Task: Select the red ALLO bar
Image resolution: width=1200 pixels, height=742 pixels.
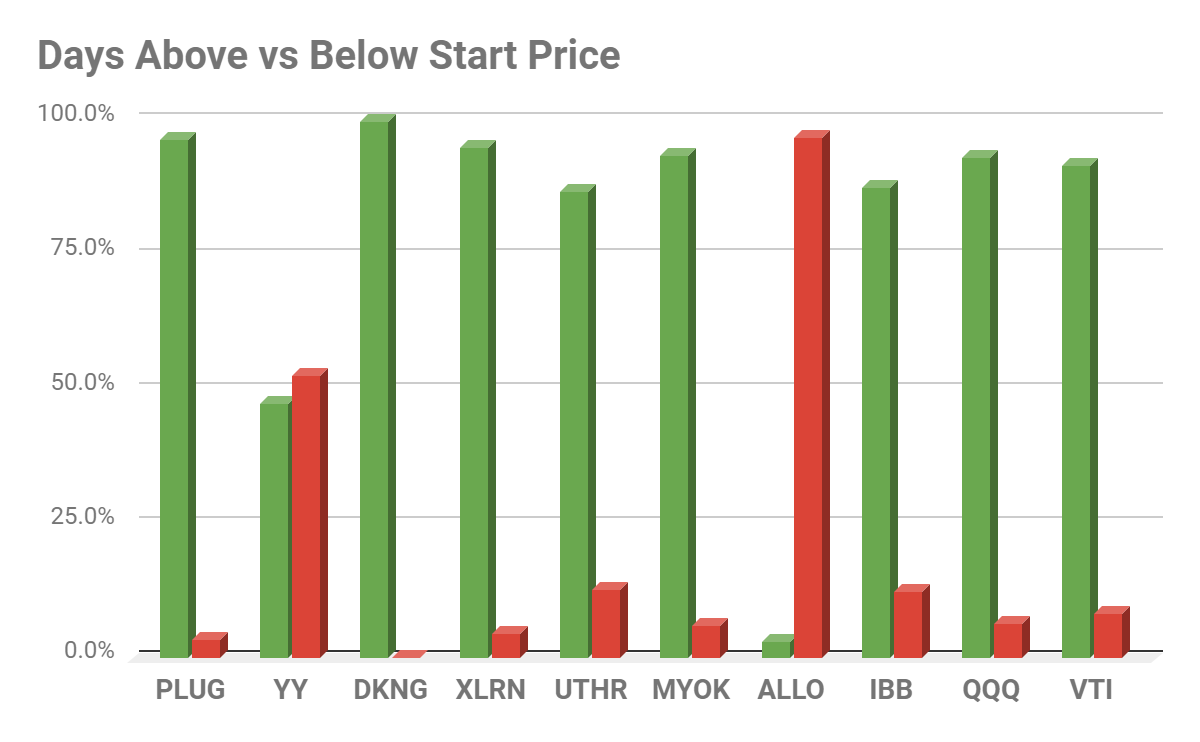Action: point(811,394)
